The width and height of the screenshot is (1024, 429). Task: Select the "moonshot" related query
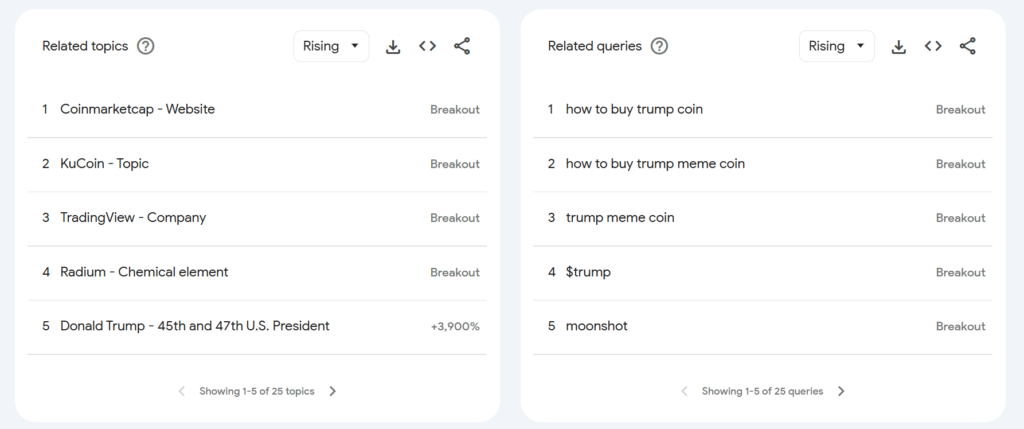(597, 326)
